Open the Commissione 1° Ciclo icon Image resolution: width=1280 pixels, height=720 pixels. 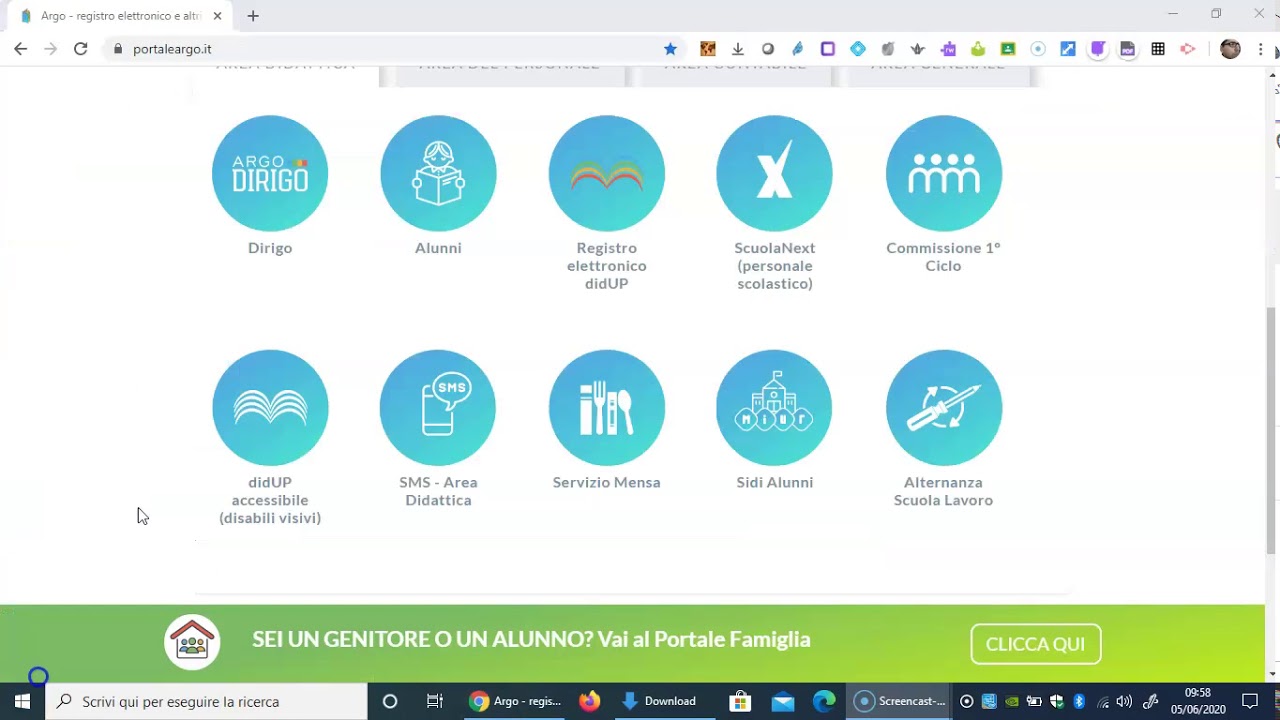[944, 173]
